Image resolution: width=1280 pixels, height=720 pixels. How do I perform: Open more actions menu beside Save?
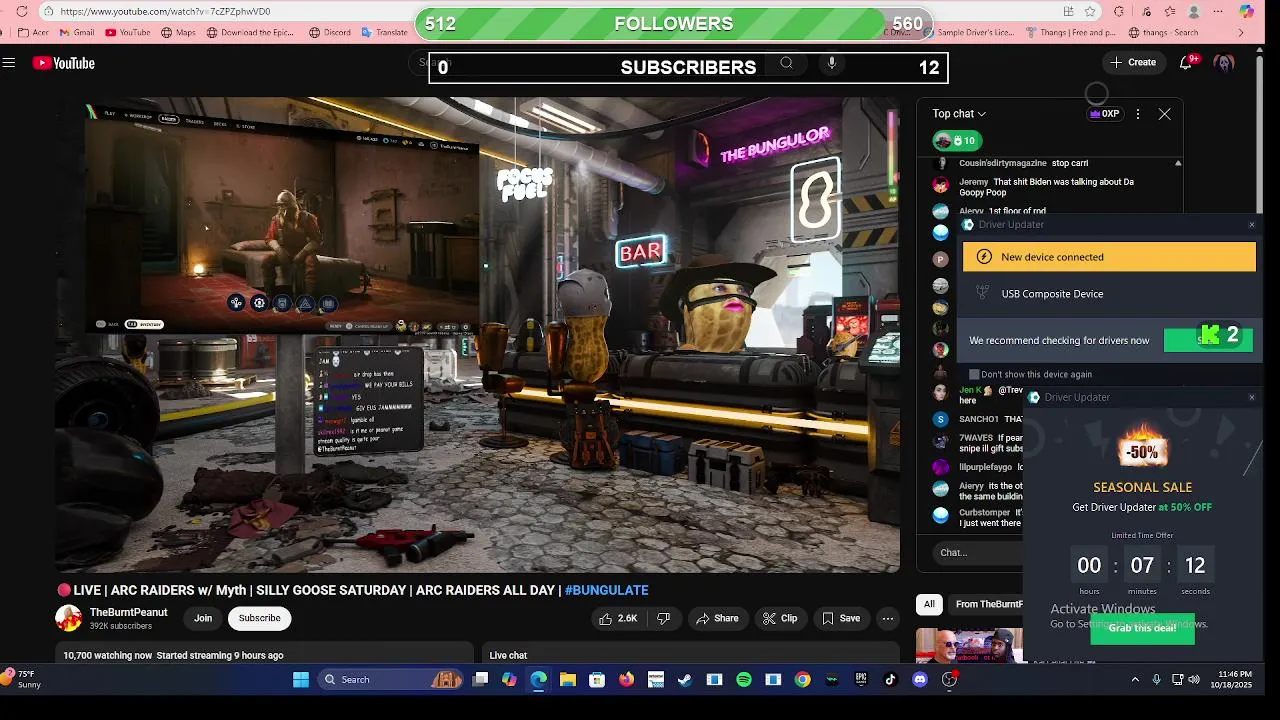(x=887, y=618)
